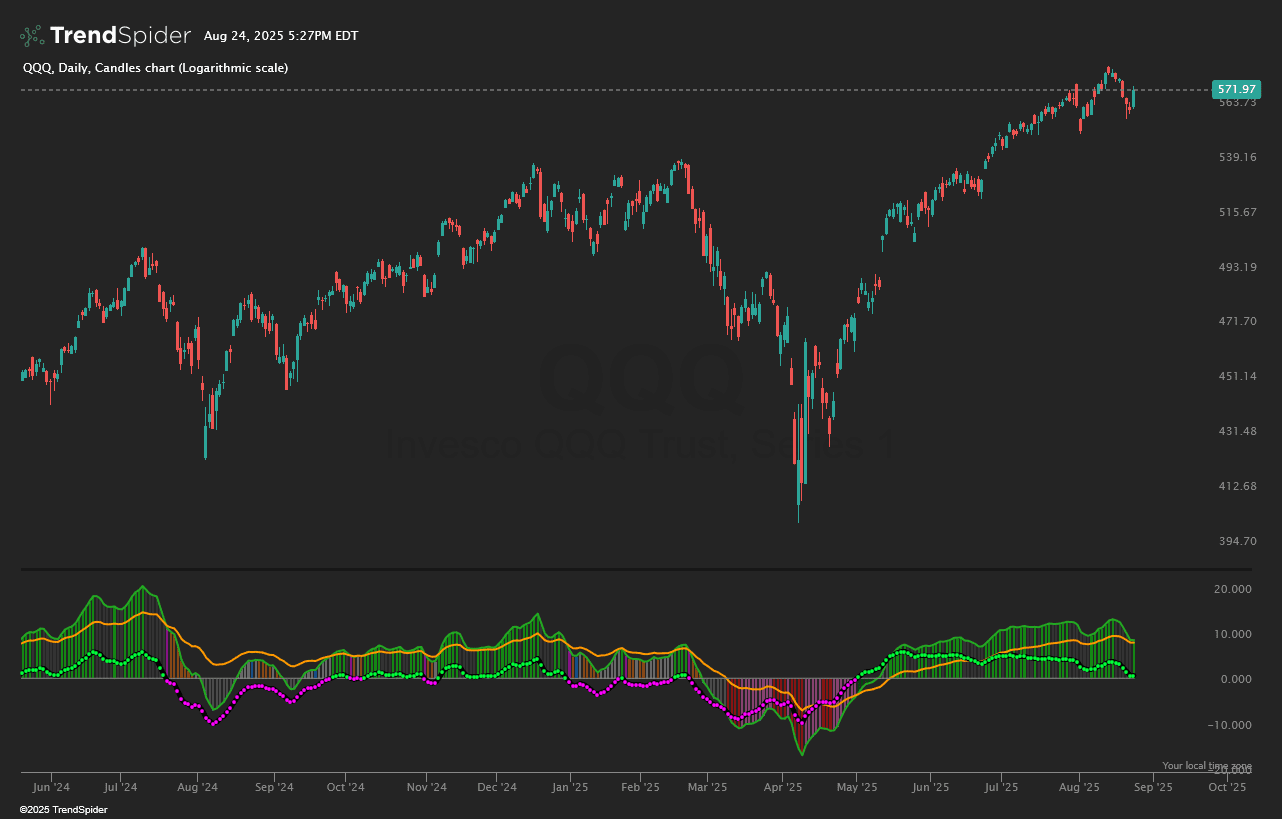The height and width of the screenshot is (819, 1282).
Task: Click the 0.000 indicator axis label
Action: 1236,679
